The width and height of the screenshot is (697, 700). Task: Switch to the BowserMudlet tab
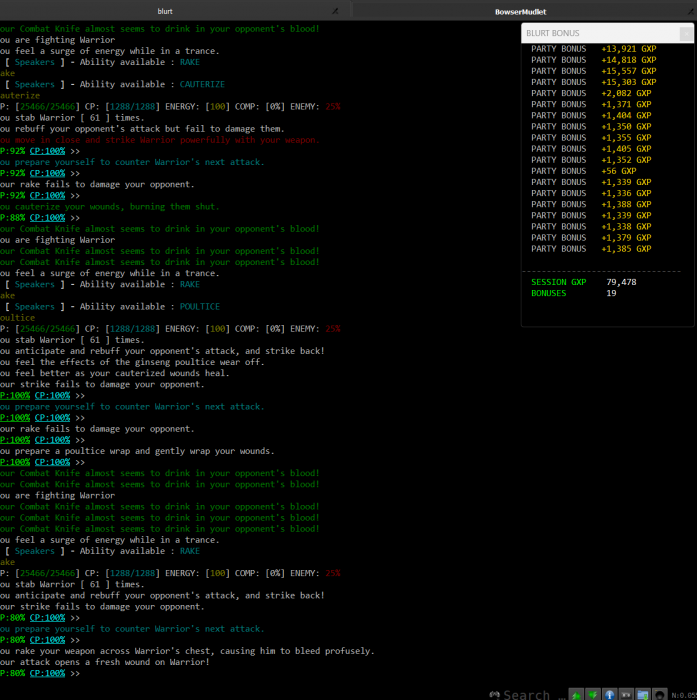(x=520, y=12)
